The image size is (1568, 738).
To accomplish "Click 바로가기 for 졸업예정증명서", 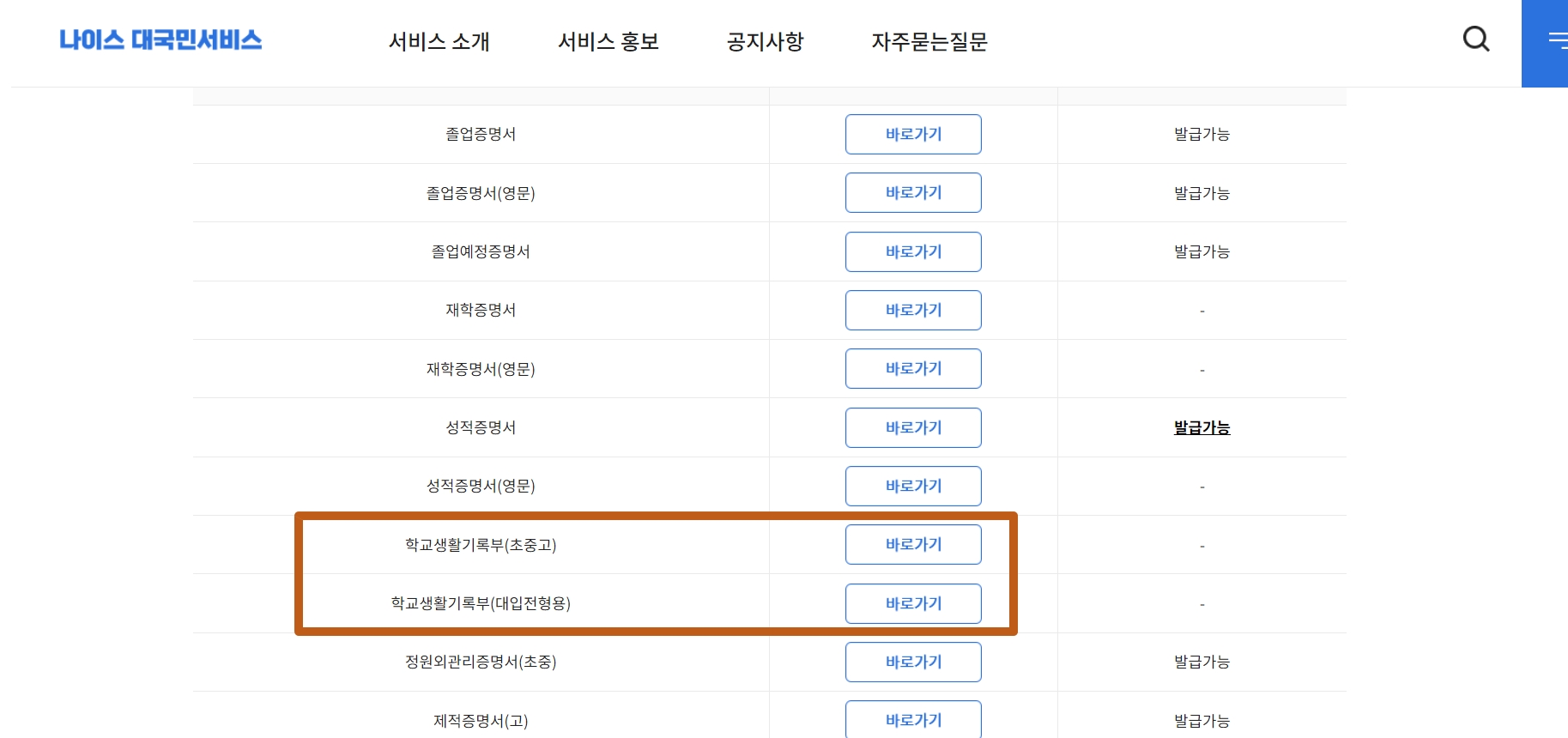I will pos(912,251).
